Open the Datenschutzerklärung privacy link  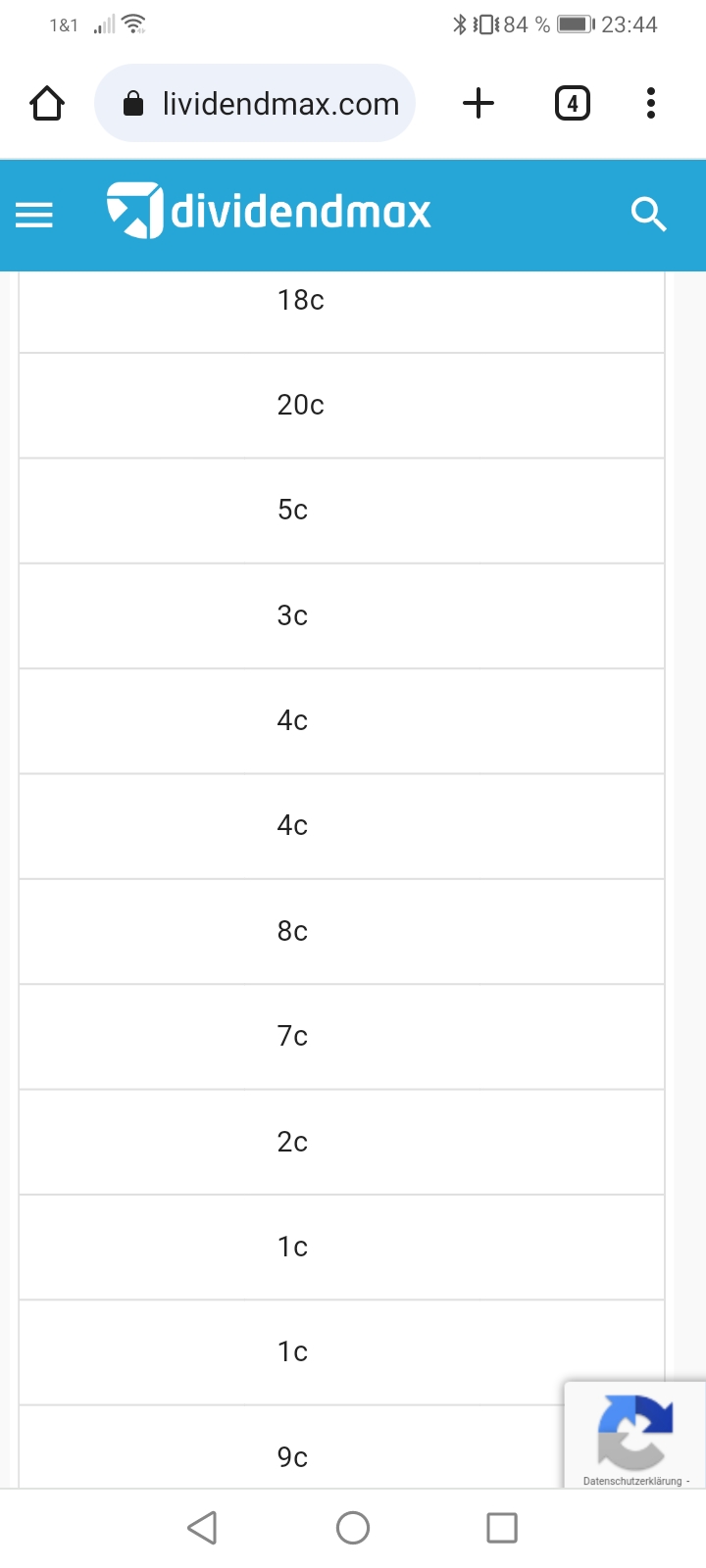coord(631,1481)
